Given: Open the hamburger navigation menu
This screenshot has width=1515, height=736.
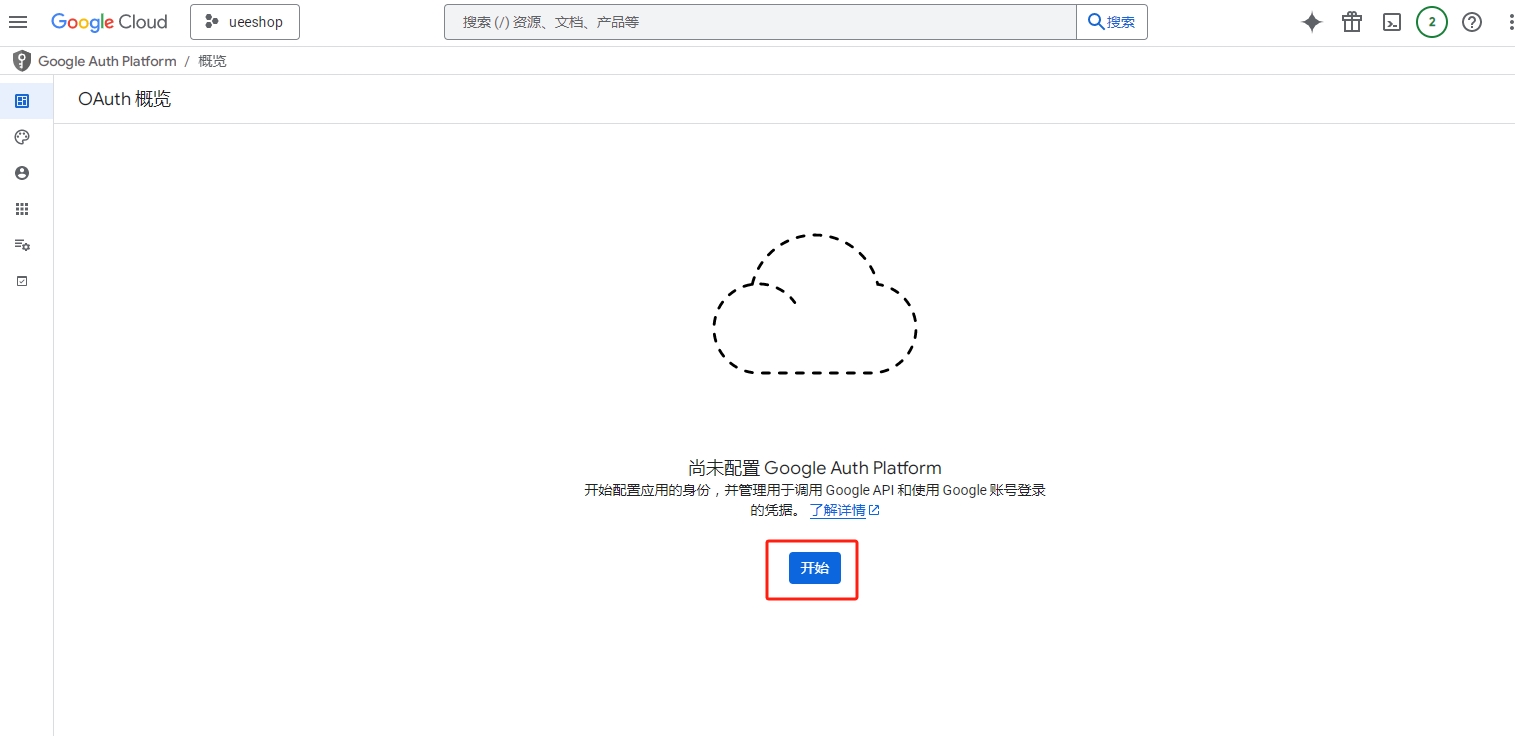Looking at the screenshot, I should point(18,22).
